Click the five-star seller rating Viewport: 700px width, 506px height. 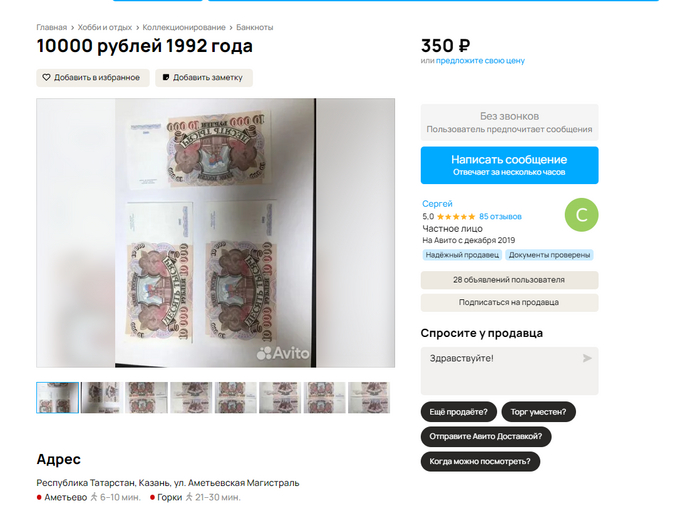pyautogui.click(x=456, y=217)
